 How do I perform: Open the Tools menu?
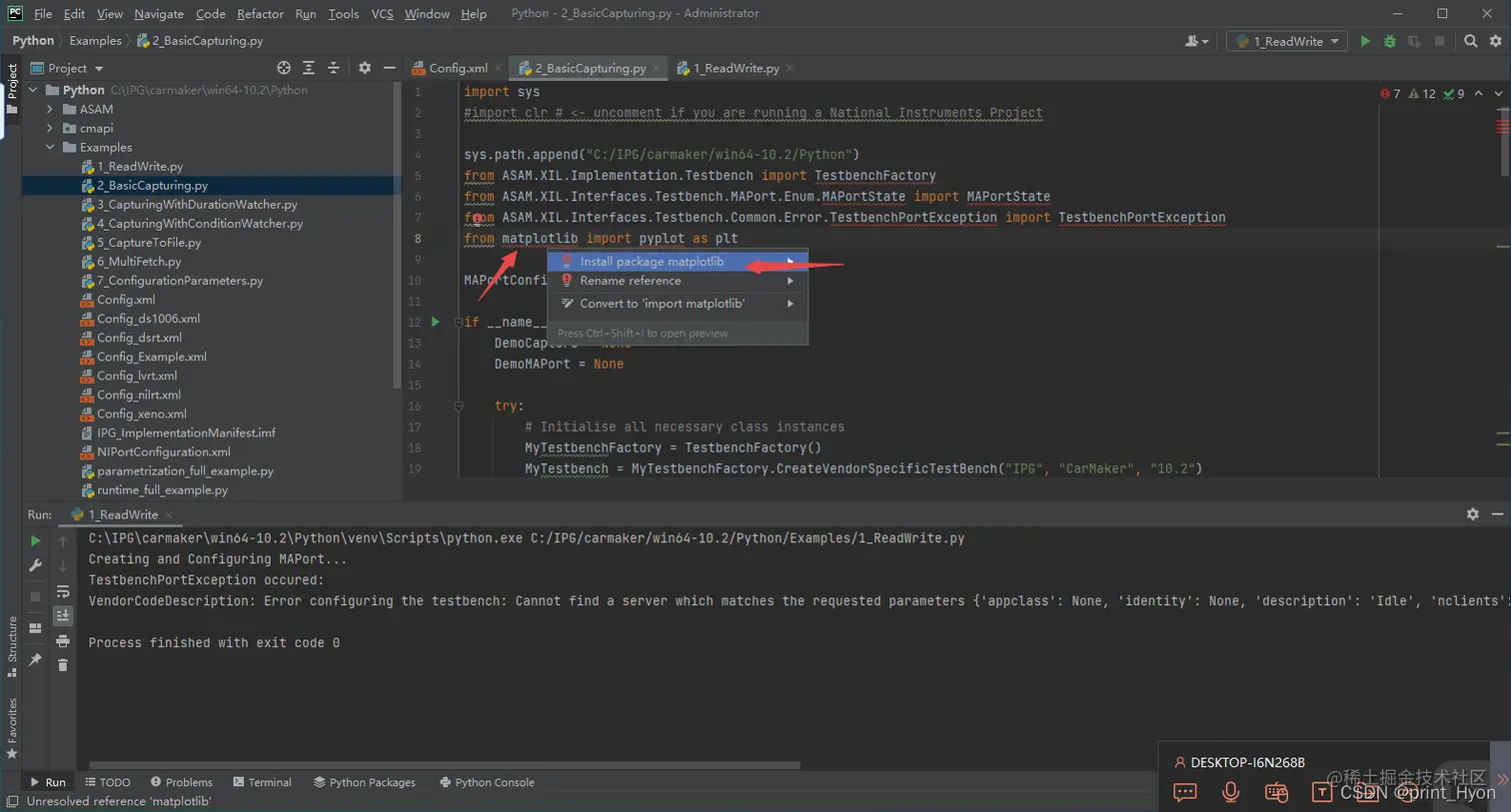tap(343, 14)
